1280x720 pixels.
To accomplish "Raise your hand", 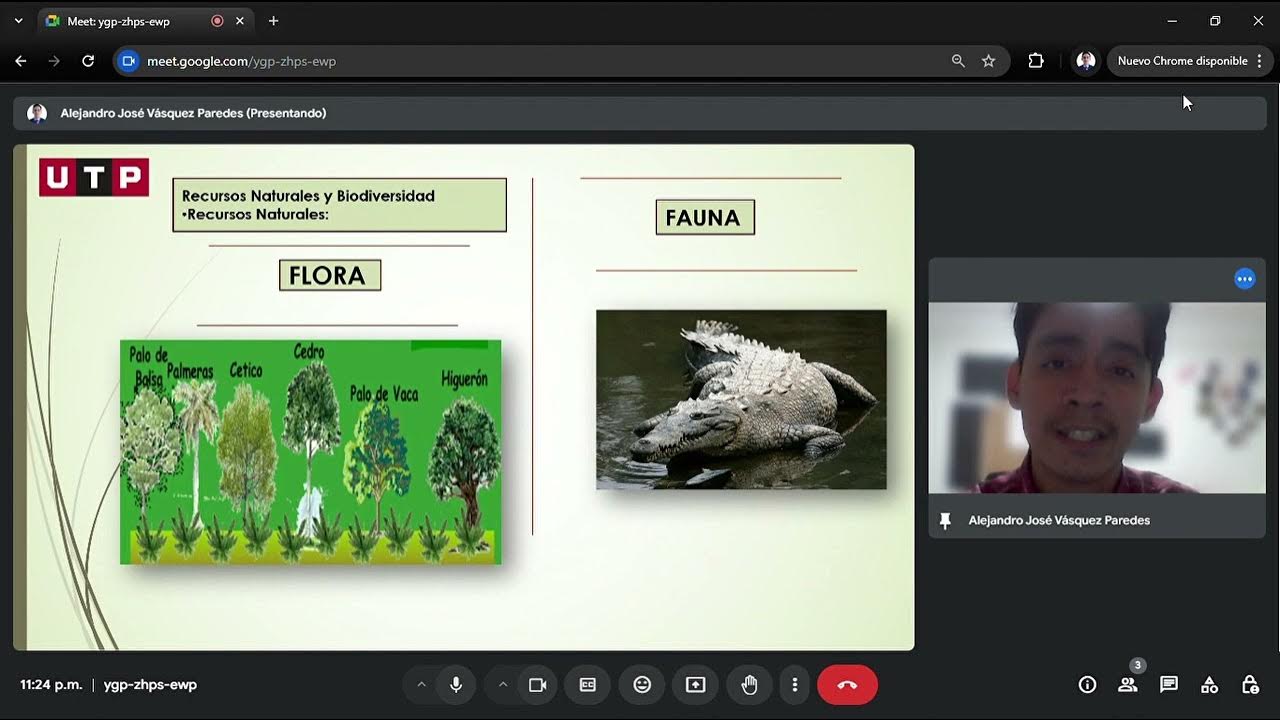I will [749, 685].
